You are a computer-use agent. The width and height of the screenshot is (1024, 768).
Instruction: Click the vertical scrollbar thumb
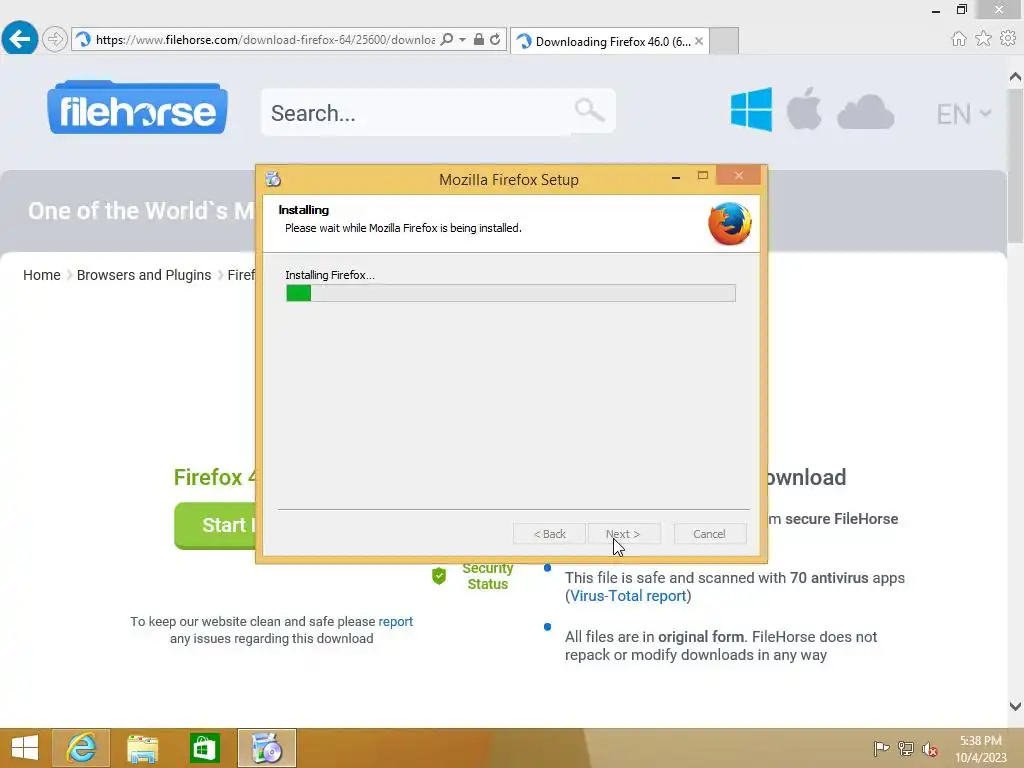click(1015, 166)
